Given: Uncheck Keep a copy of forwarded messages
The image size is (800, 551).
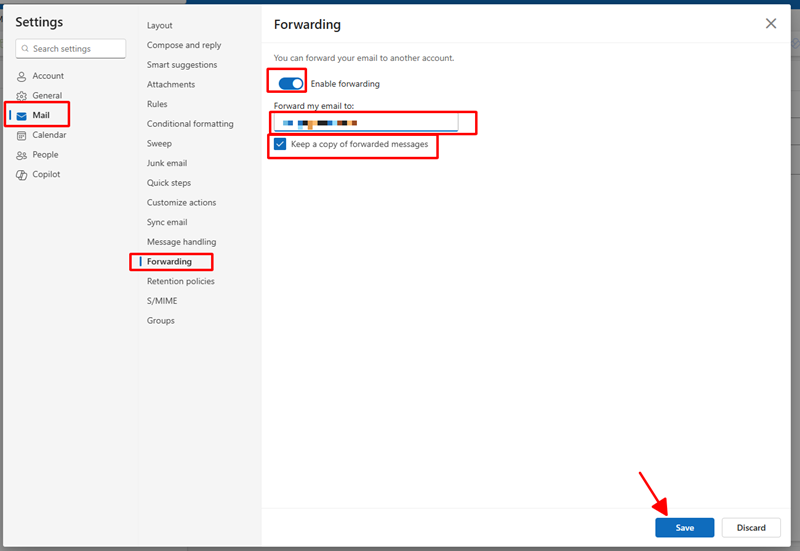Looking at the screenshot, I should click(x=280, y=144).
